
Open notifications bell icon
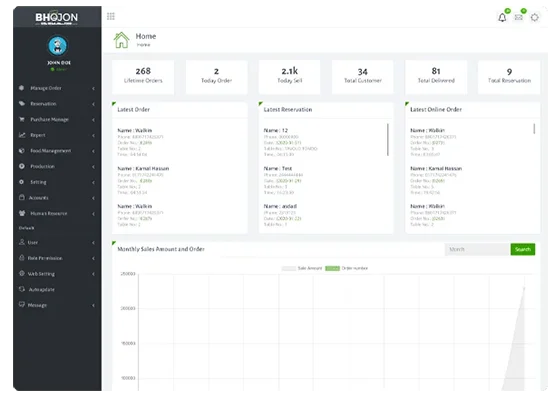[x=502, y=17]
